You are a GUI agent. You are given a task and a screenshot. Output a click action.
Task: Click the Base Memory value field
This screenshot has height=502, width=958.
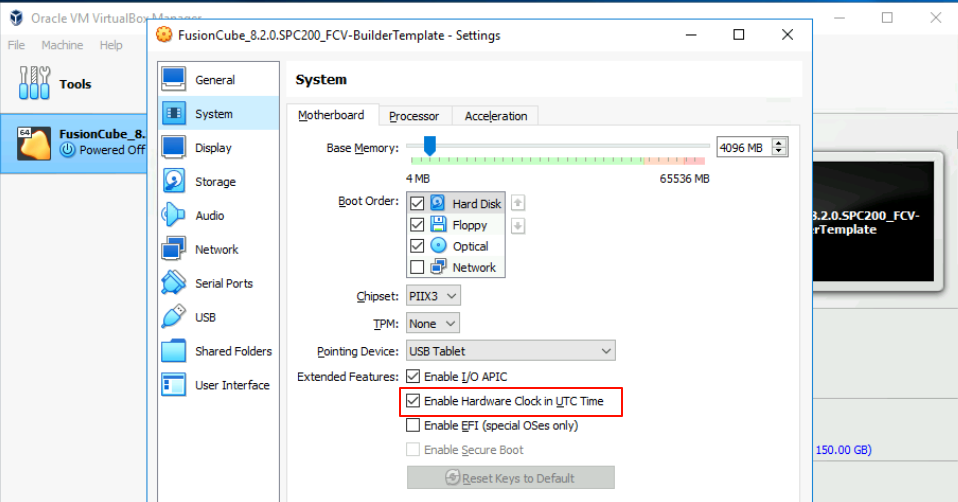(x=741, y=148)
